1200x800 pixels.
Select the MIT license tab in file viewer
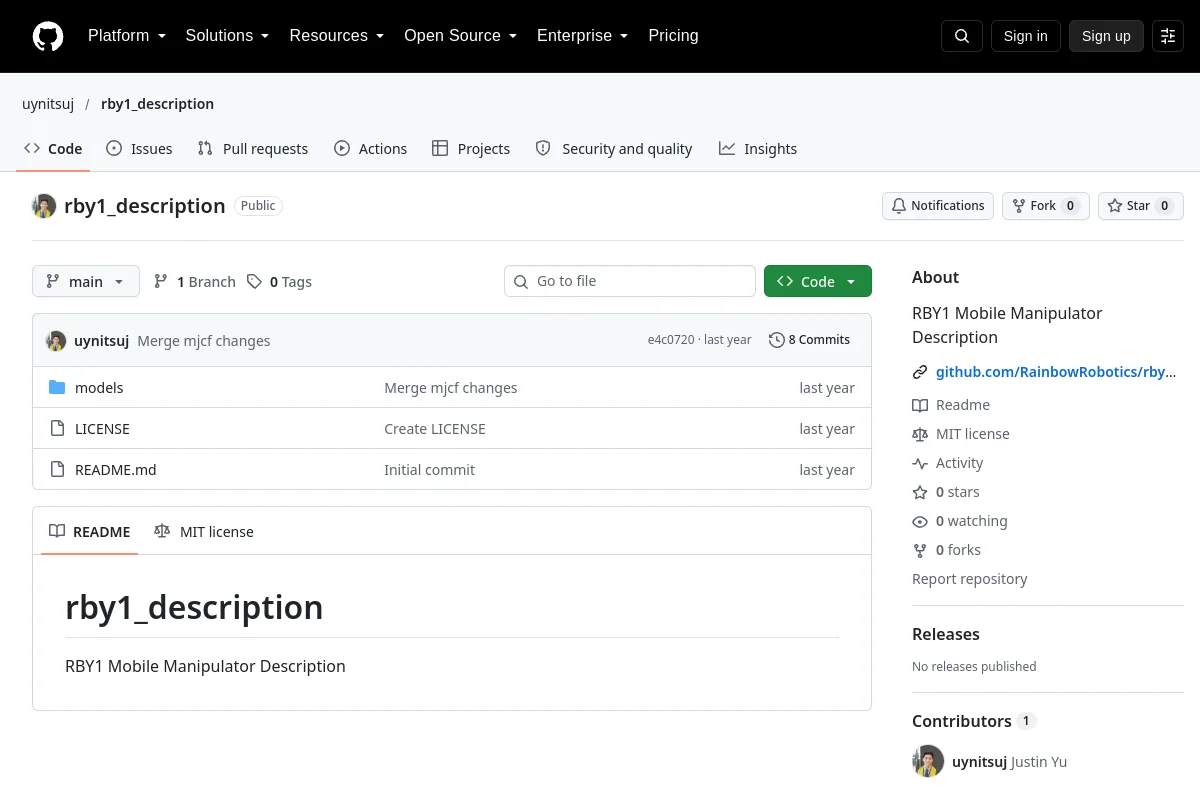[x=204, y=532]
